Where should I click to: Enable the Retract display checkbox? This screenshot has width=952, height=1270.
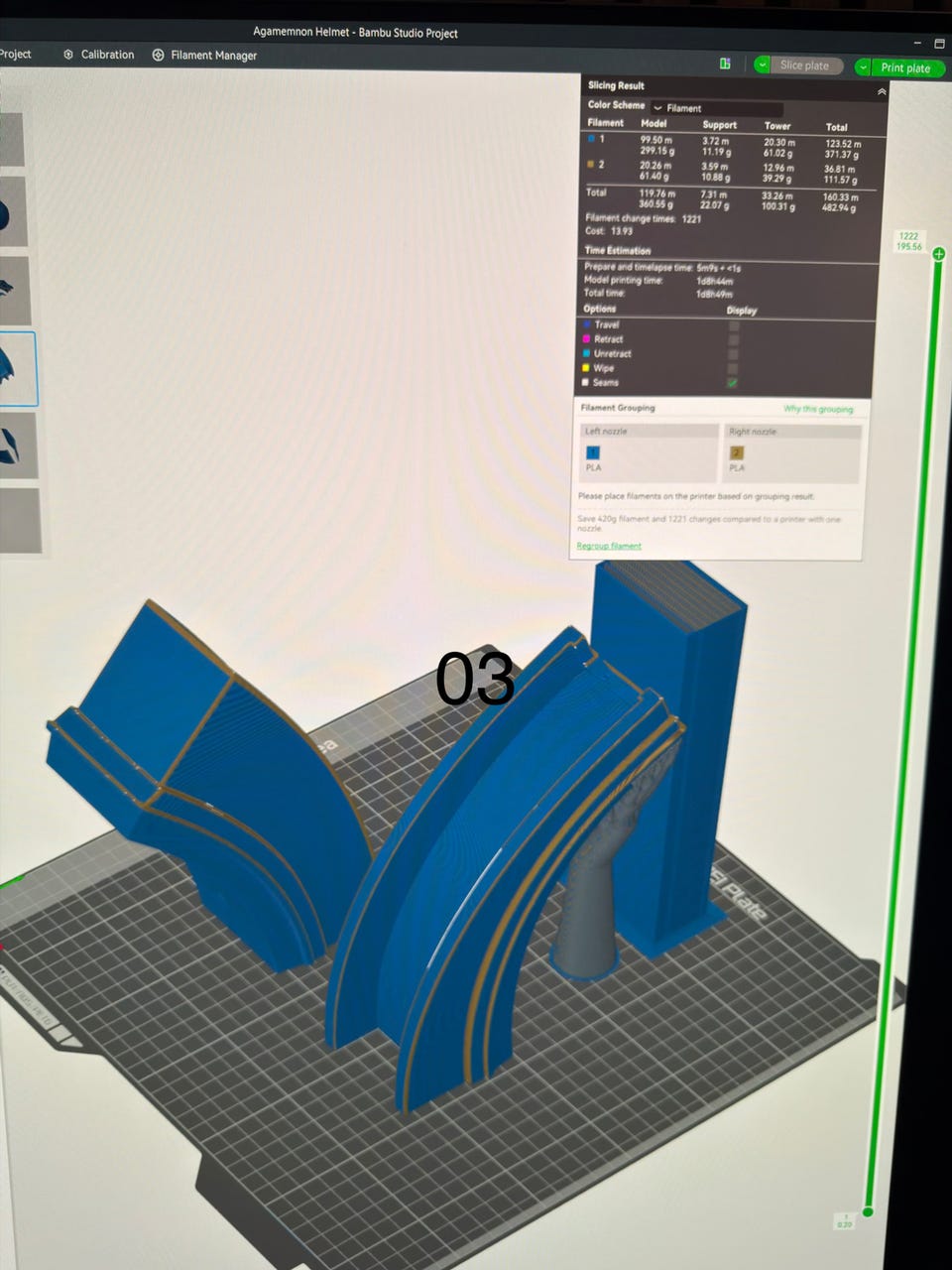[x=734, y=339]
